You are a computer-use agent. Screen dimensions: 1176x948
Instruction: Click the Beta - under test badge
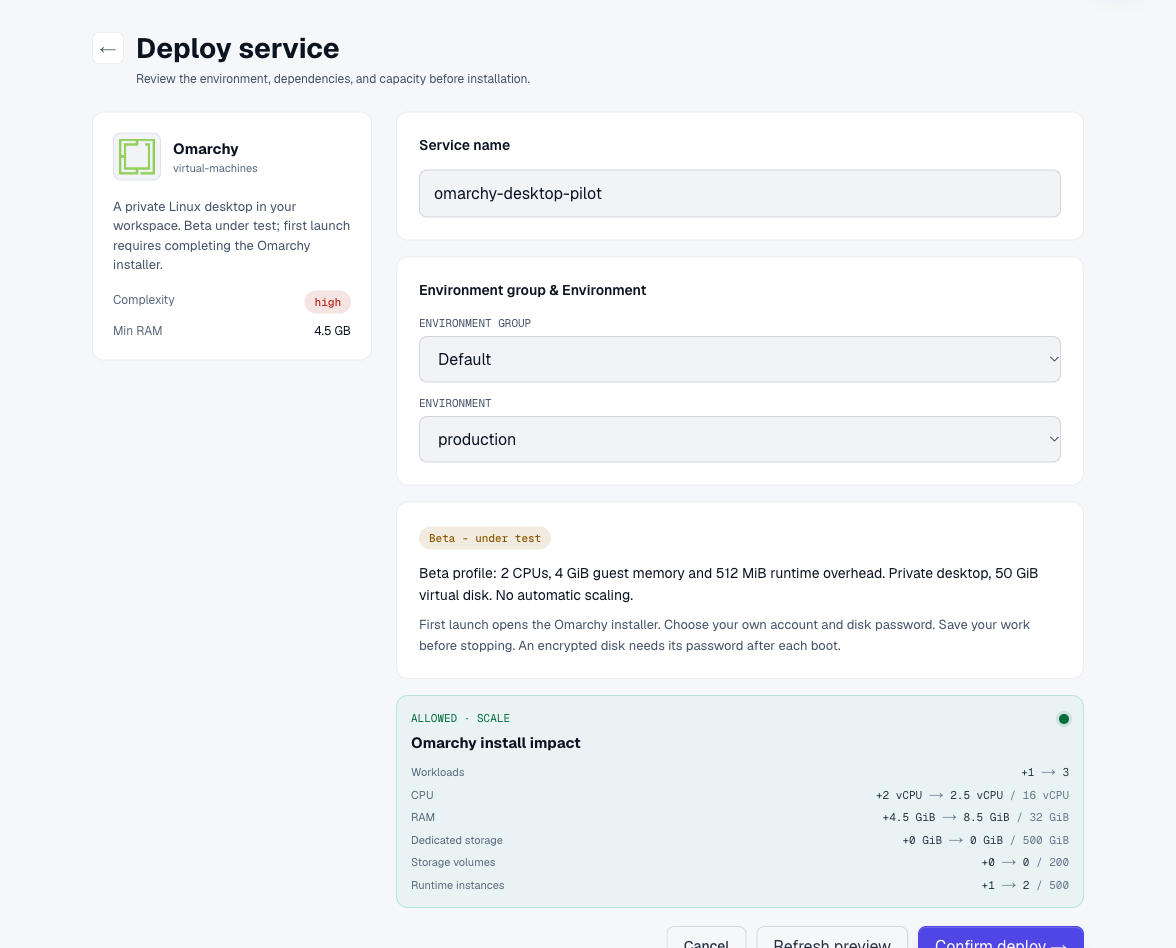[484, 538]
